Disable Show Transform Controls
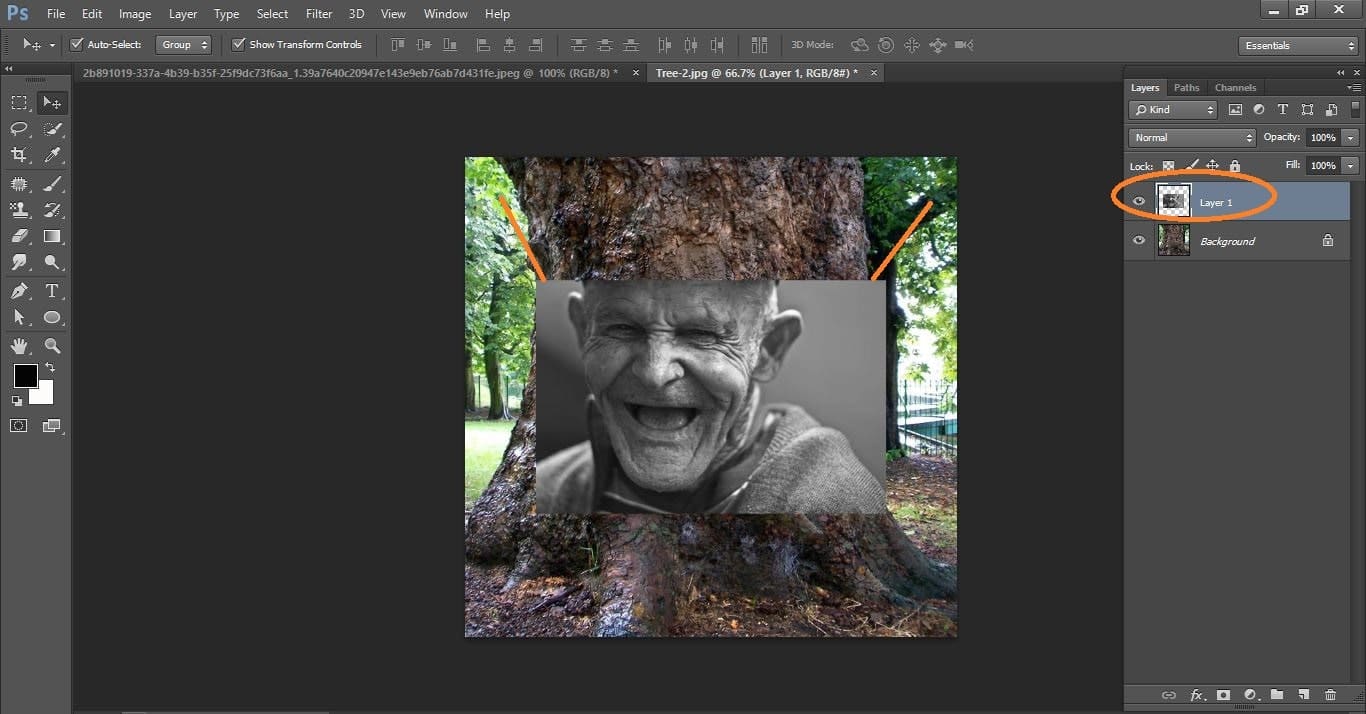 pos(238,44)
